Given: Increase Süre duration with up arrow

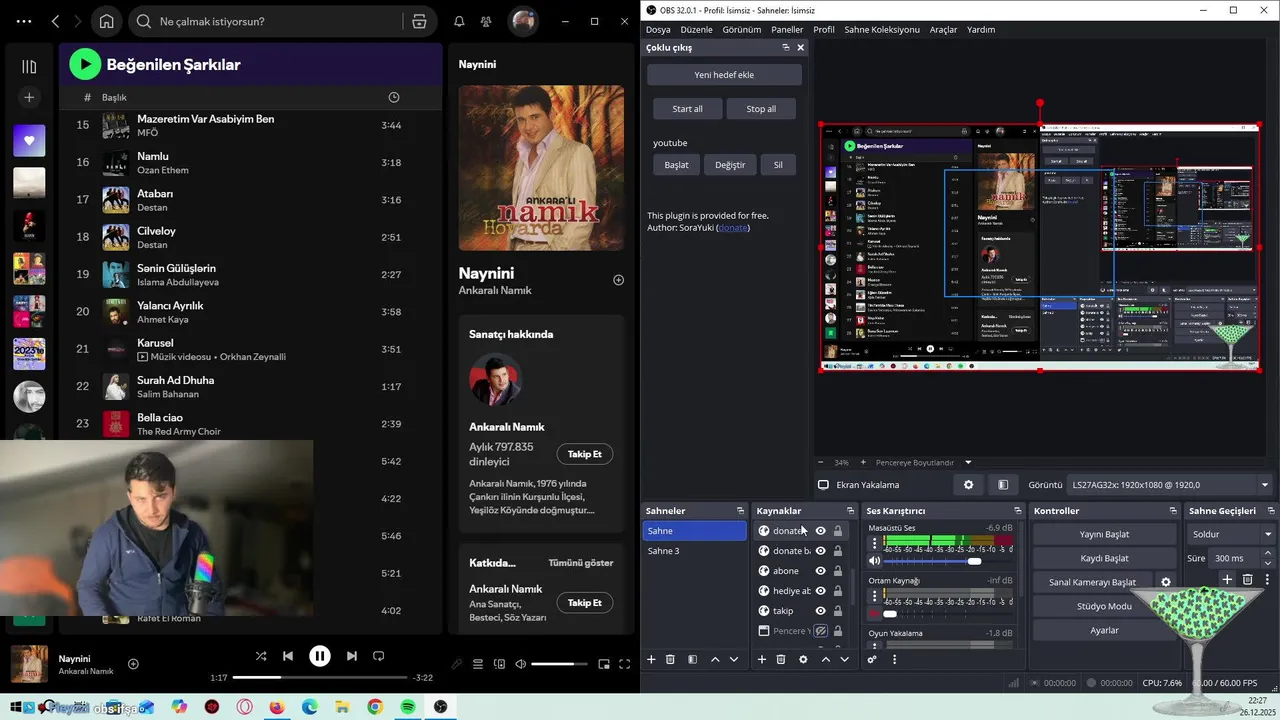Looking at the screenshot, I should point(1268,555).
